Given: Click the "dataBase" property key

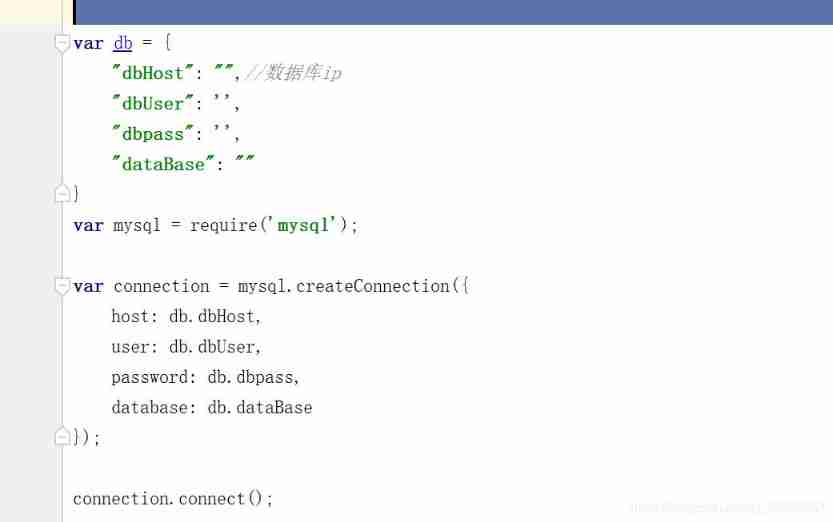Looking at the screenshot, I should [162, 164].
